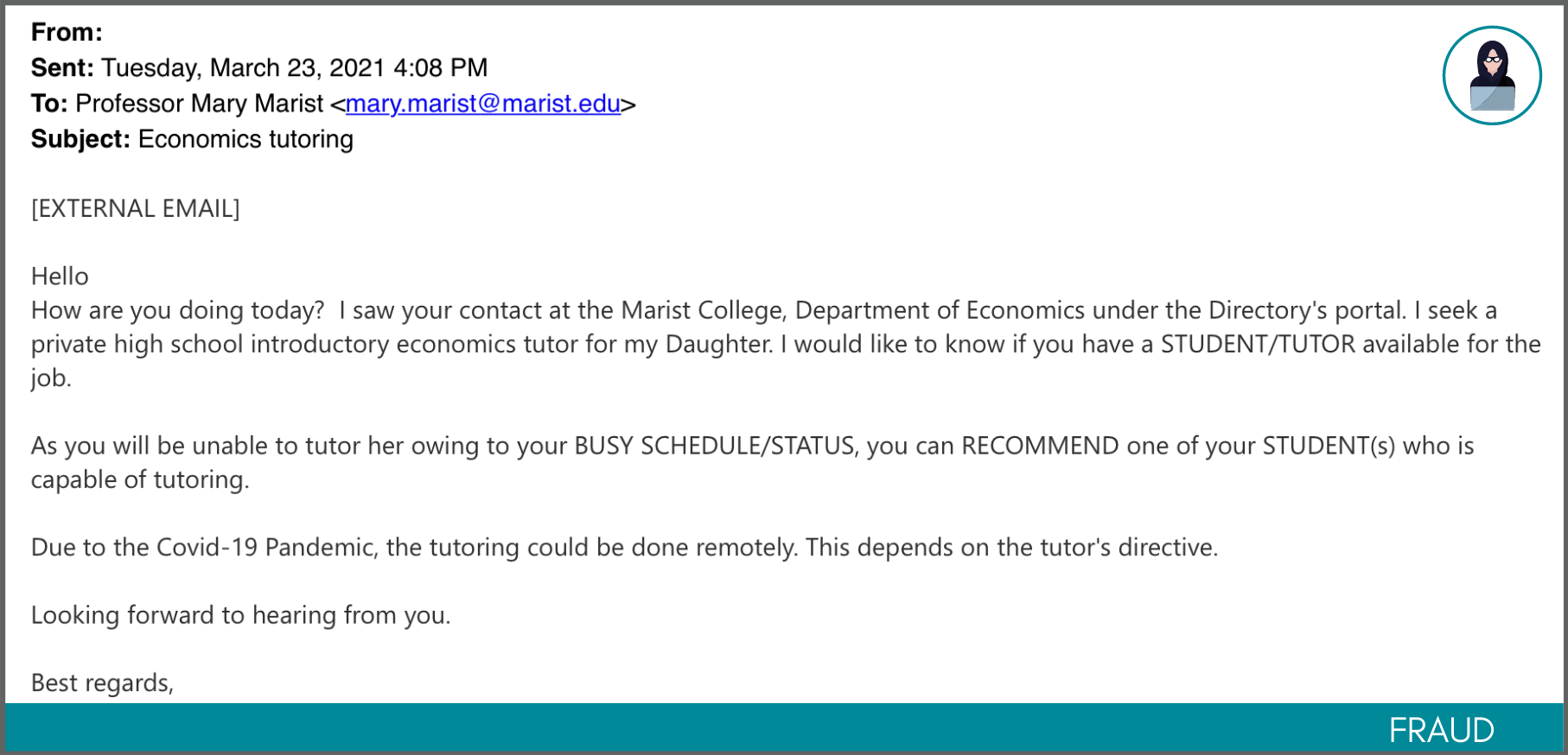The height and width of the screenshot is (755, 1568).
Task: Click the From: header label
Action: click(67, 32)
